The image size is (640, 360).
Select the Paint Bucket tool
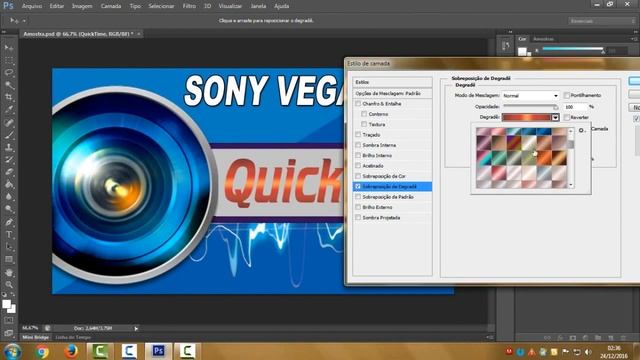tap(9, 184)
